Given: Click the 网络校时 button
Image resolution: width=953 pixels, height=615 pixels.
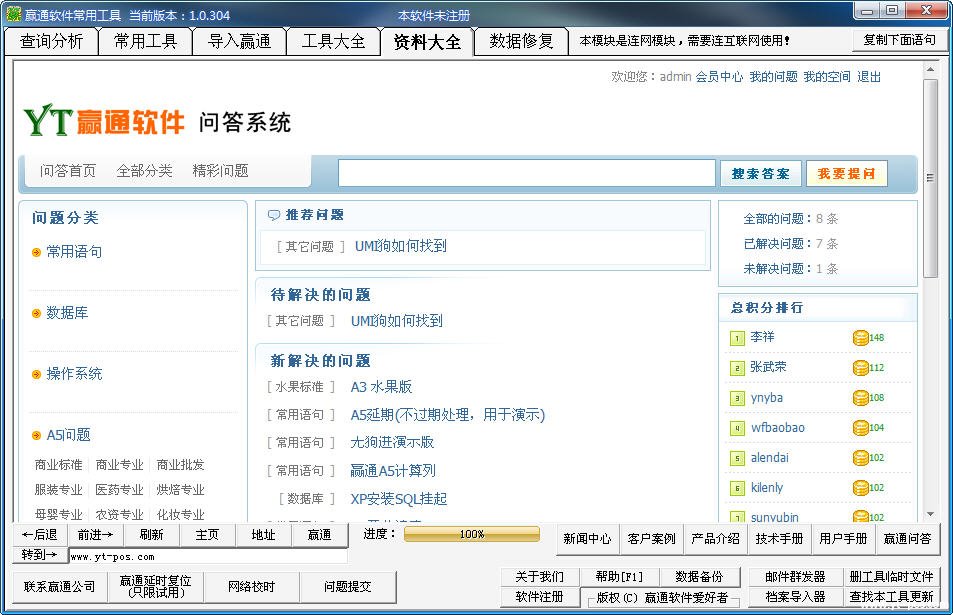Looking at the screenshot, I should coord(252,587).
